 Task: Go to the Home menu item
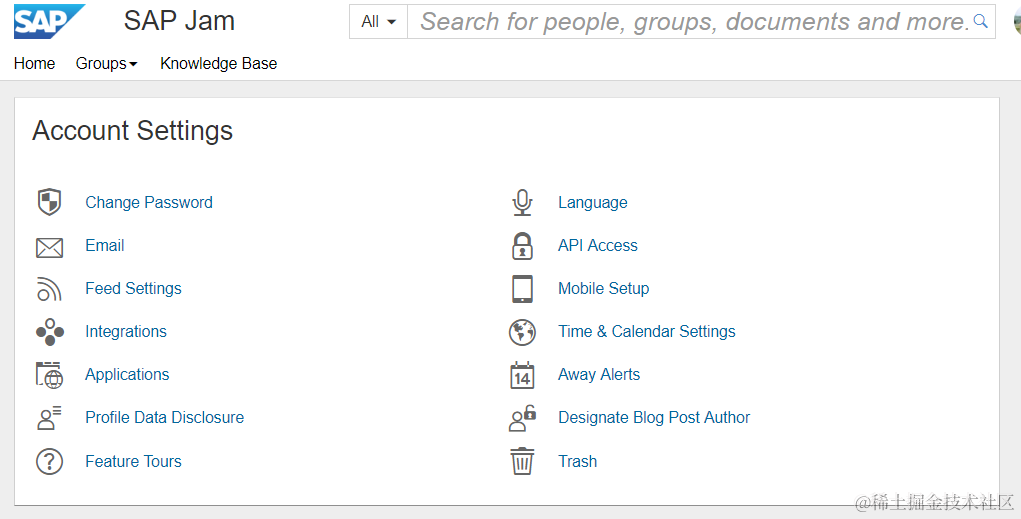click(34, 63)
